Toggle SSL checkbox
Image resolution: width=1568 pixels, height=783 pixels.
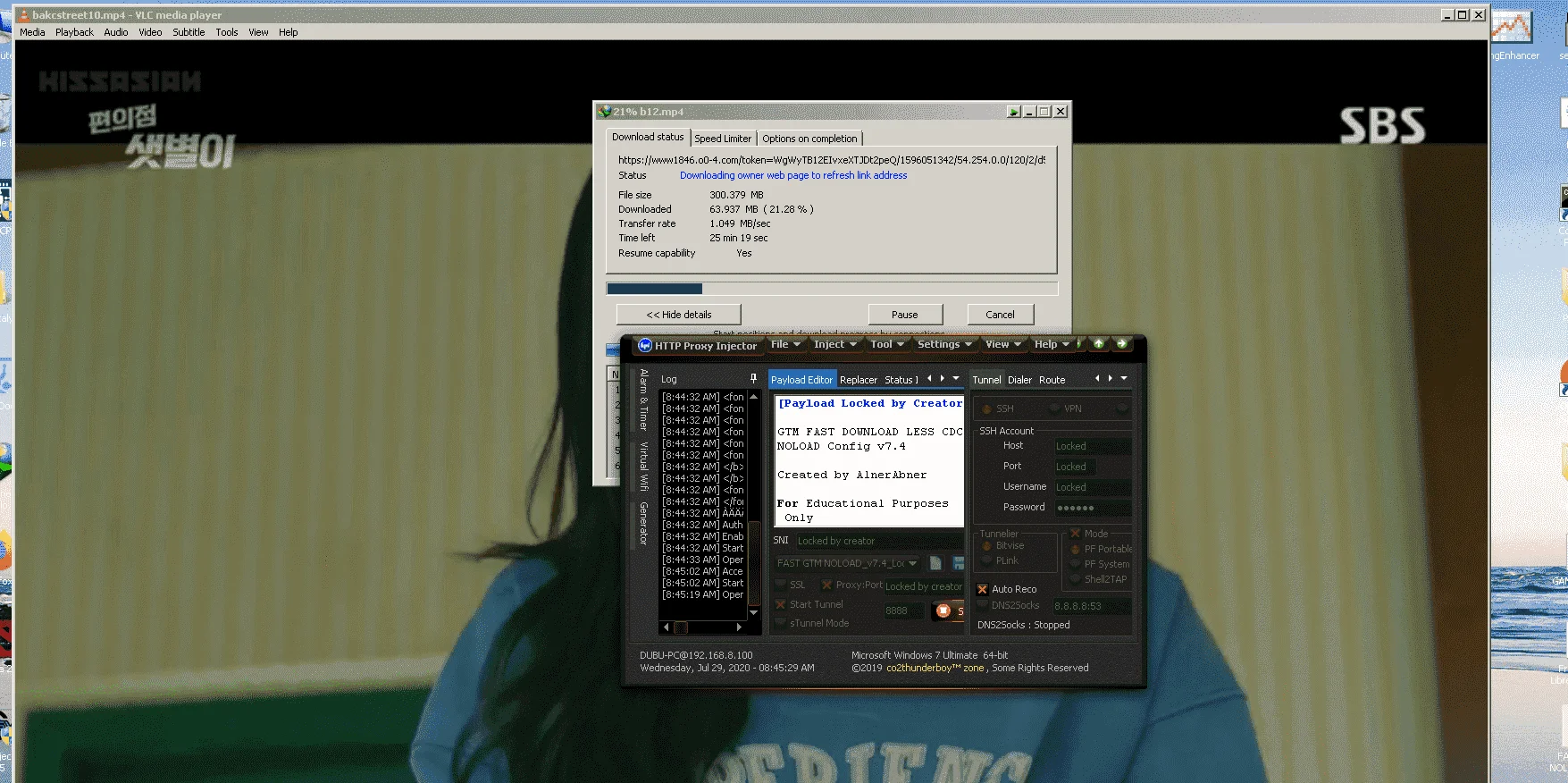point(781,585)
